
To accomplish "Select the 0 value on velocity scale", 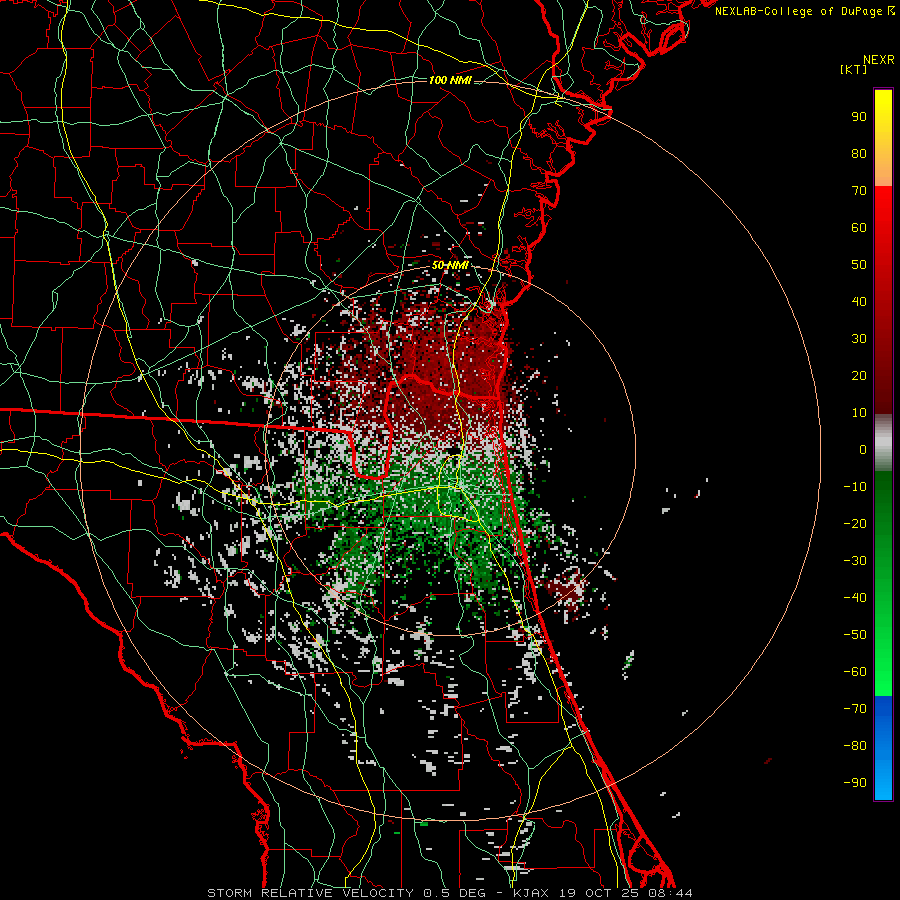I will [863, 450].
